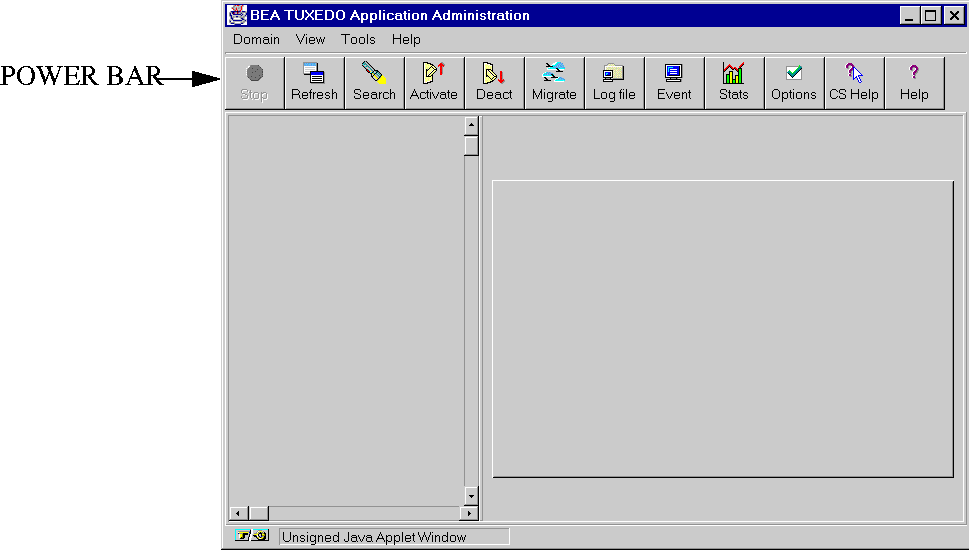This screenshot has height=550, width=969.
Task: Click the vertical scrollbar thumb in tree pane
Action: click(471, 146)
